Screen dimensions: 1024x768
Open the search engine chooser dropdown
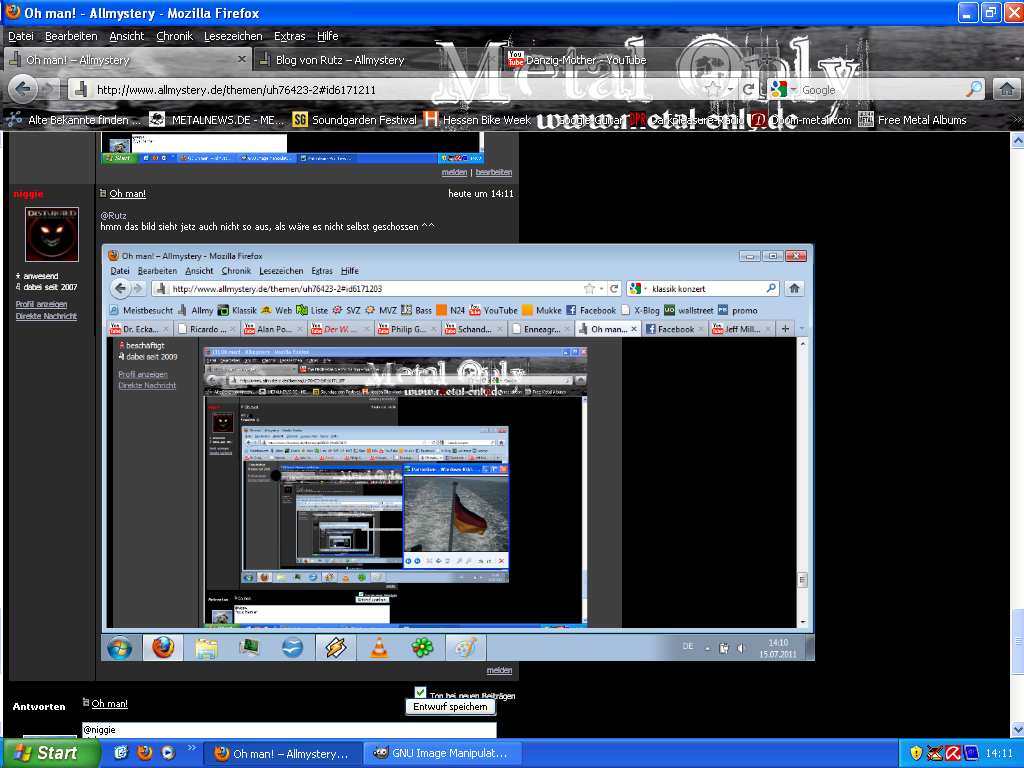784,89
